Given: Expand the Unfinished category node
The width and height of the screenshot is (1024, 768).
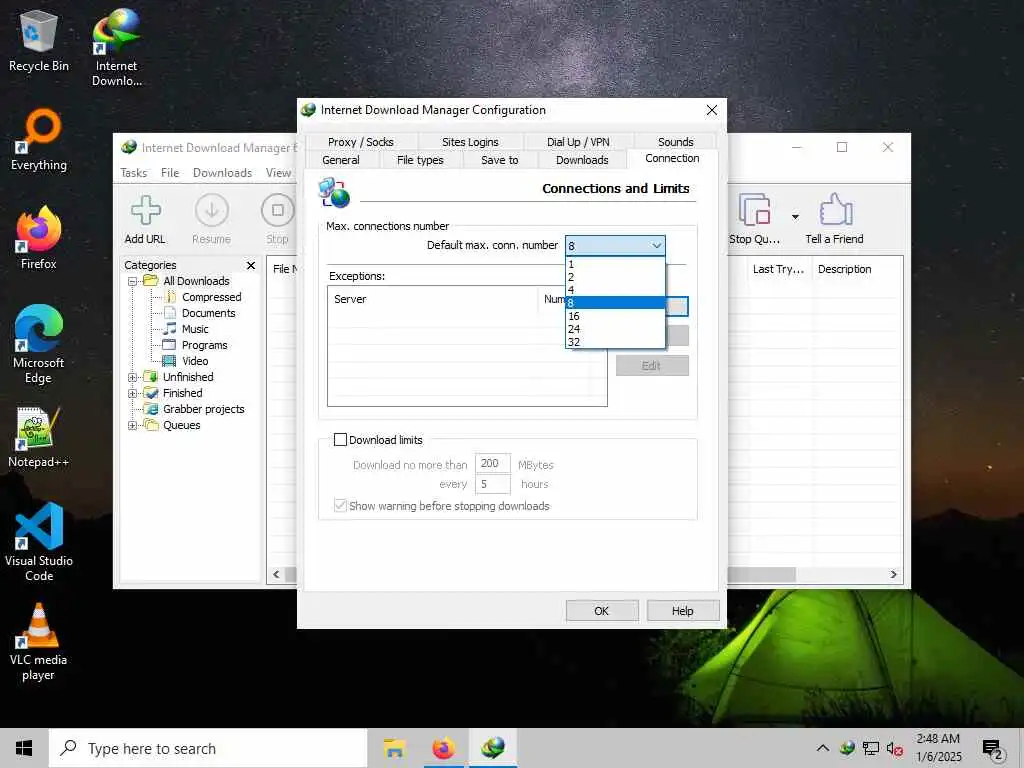Looking at the screenshot, I should click(x=133, y=377).
